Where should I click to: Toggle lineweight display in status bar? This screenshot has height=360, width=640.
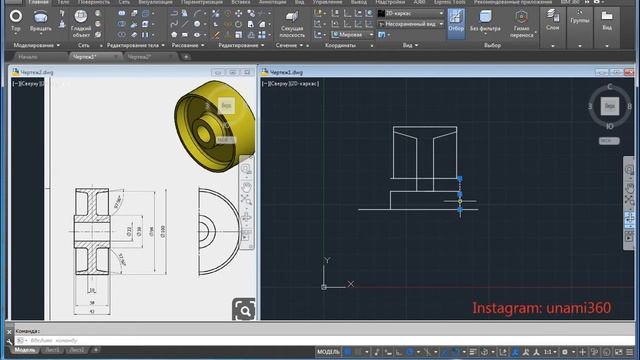473,352
